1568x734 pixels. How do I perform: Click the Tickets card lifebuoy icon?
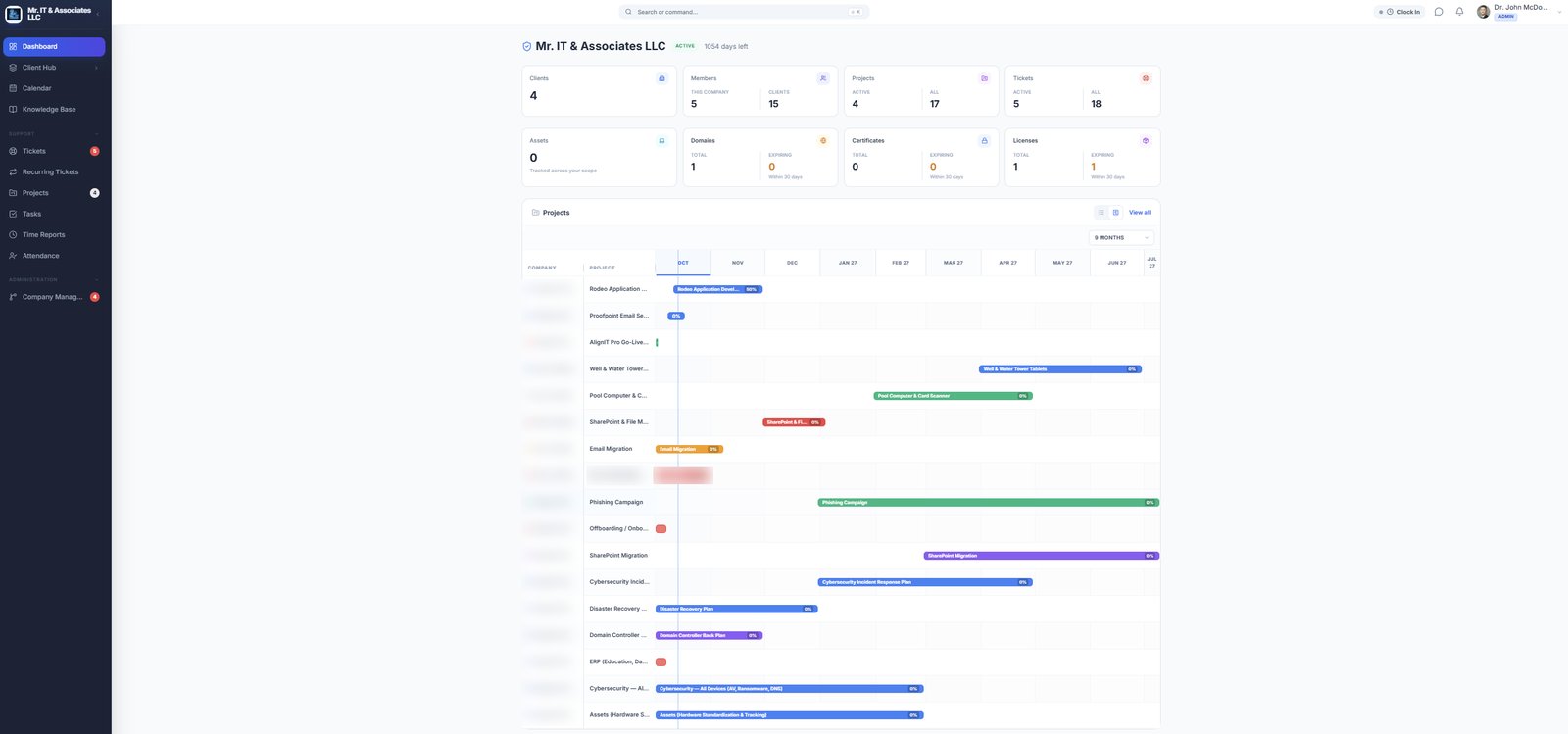click(x=1146, y=78)
